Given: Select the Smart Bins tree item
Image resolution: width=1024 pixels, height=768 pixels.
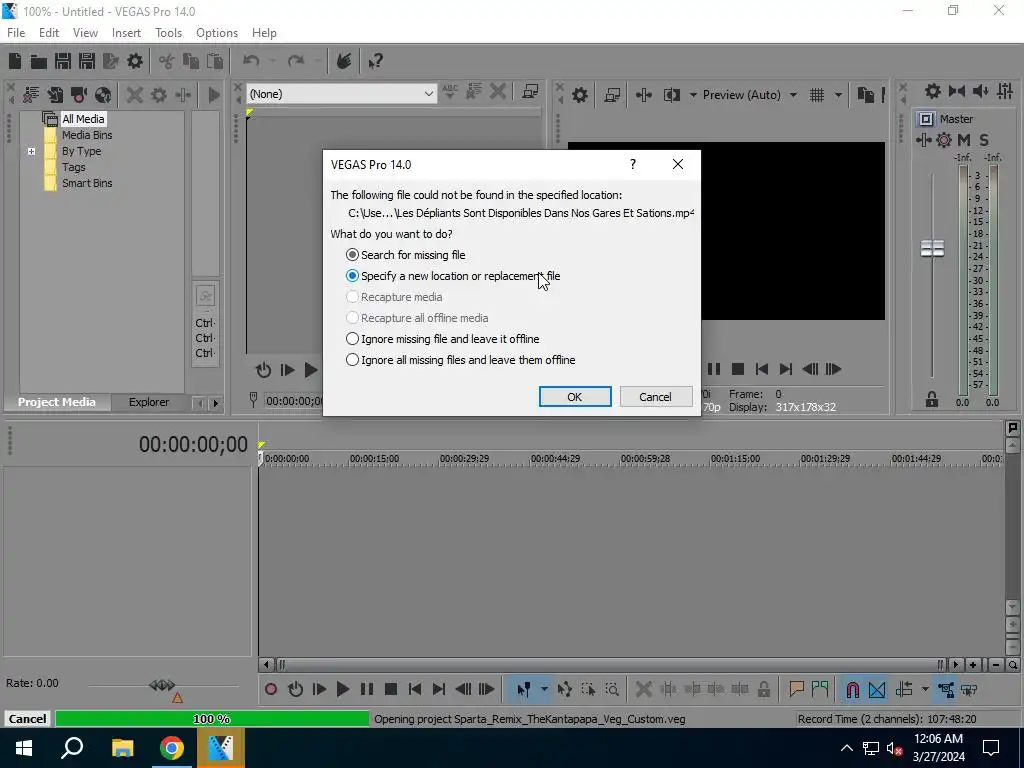Looking at the screenshot, I should (x=87, y=184).
